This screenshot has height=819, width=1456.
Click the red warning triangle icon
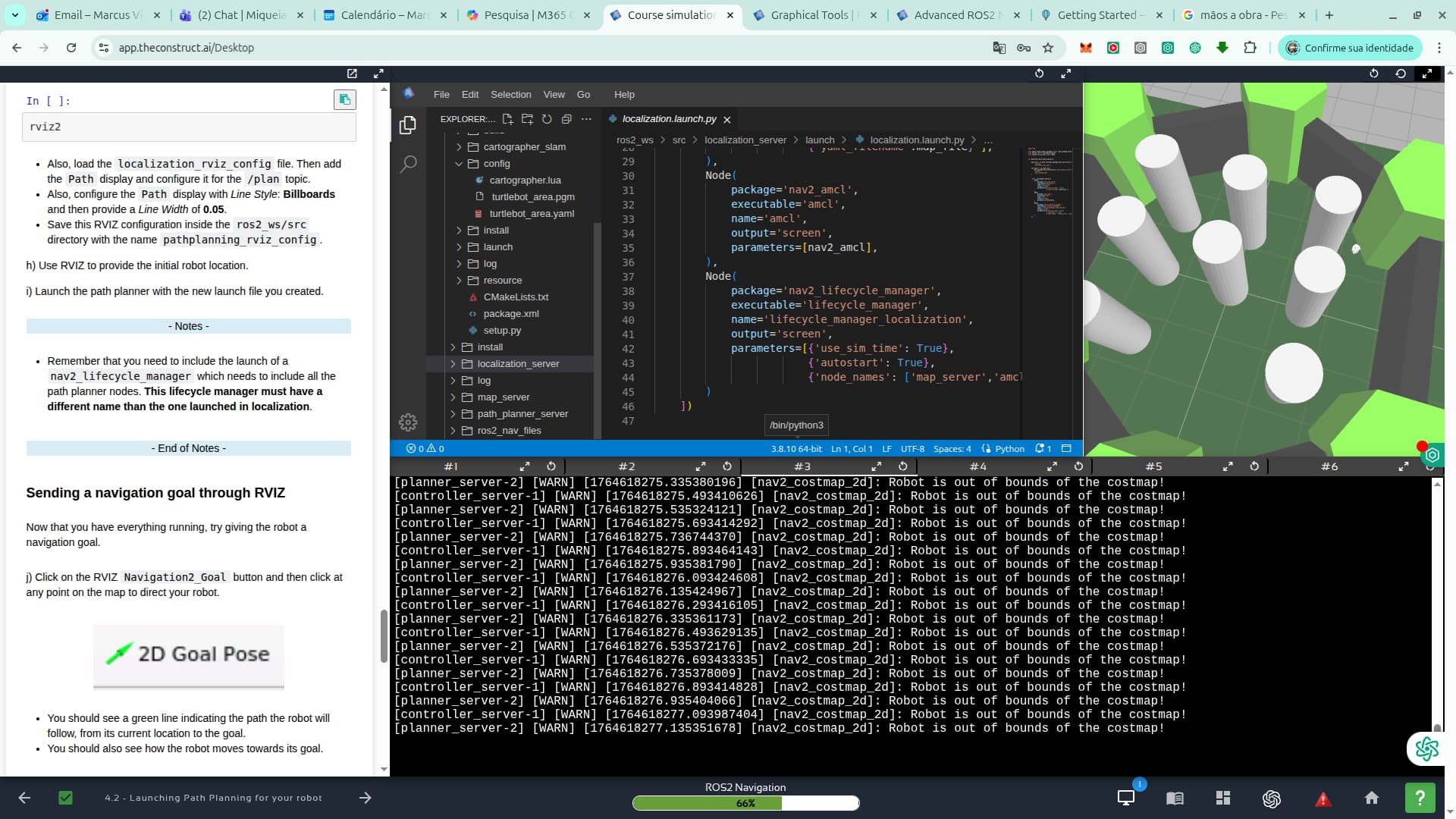point(1323,799)
